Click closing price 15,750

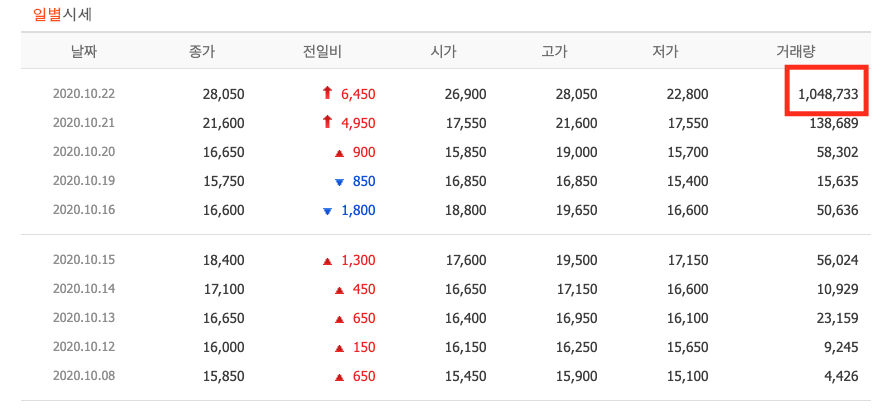pyautogui.click(x=224, y=181)
